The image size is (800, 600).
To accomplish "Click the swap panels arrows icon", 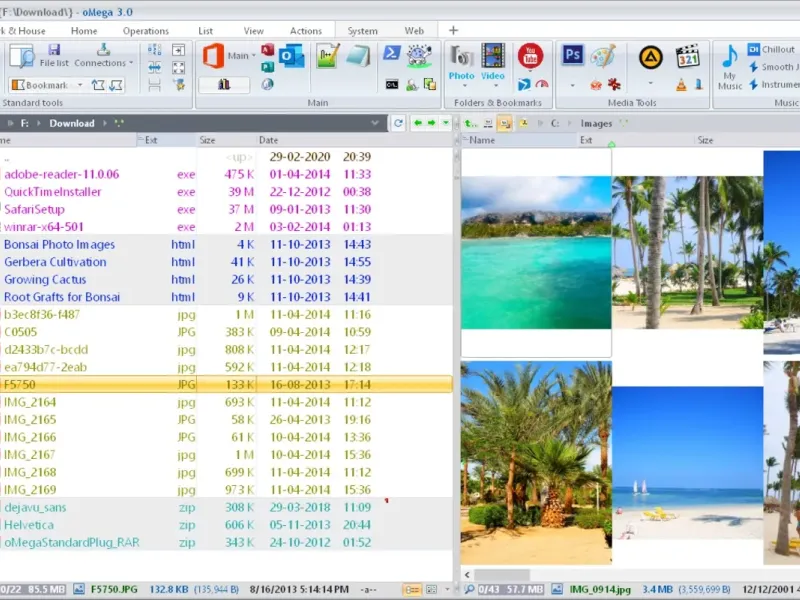I will point(155,67).
